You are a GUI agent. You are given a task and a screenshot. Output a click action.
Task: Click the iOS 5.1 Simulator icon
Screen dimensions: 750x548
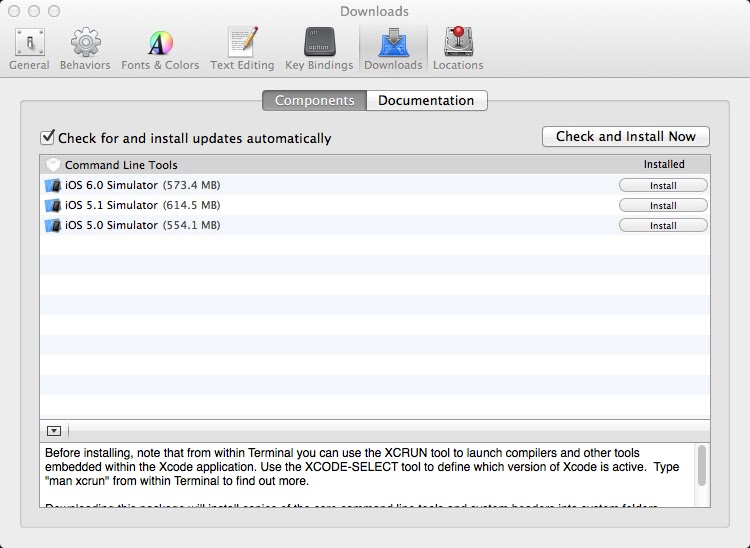click(53, 205)
